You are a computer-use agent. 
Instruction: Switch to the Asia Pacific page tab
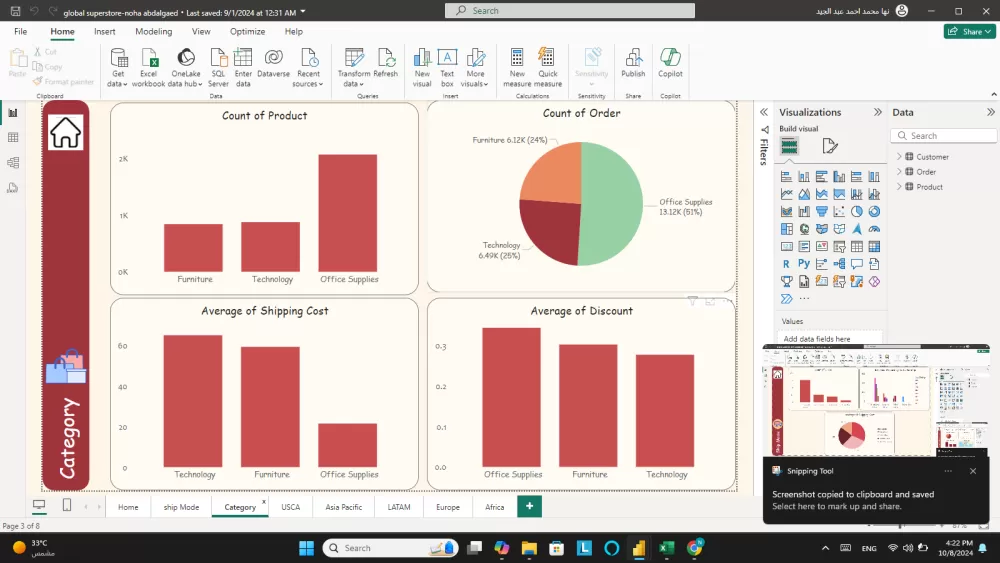(343, 507)
